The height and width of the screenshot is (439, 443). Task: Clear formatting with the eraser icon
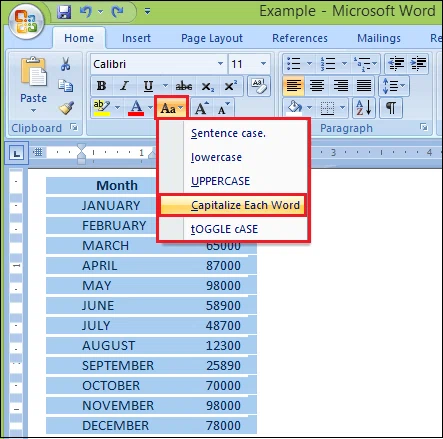(259, 86)
